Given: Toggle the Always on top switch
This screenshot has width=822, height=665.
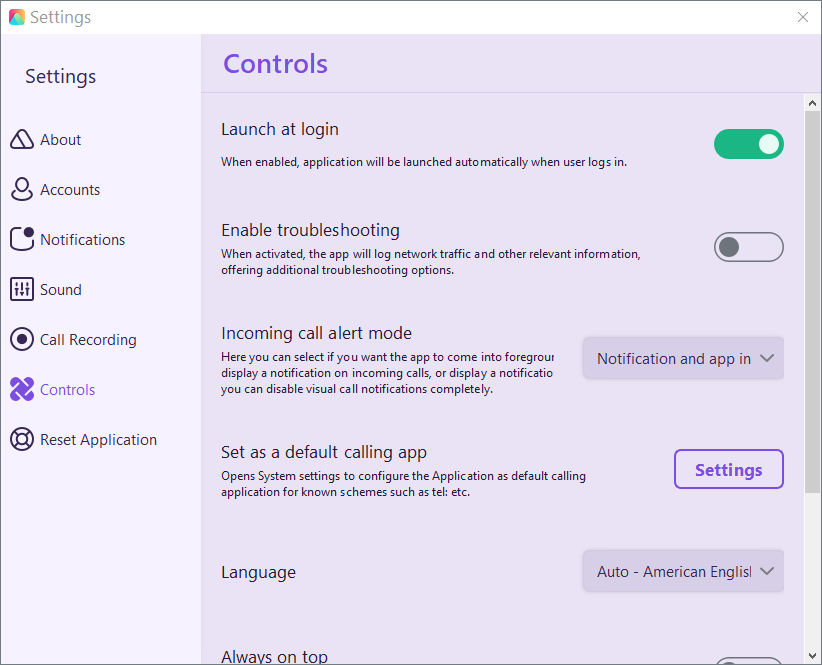Looking at the screenshot, I should [x=748, y=660].
